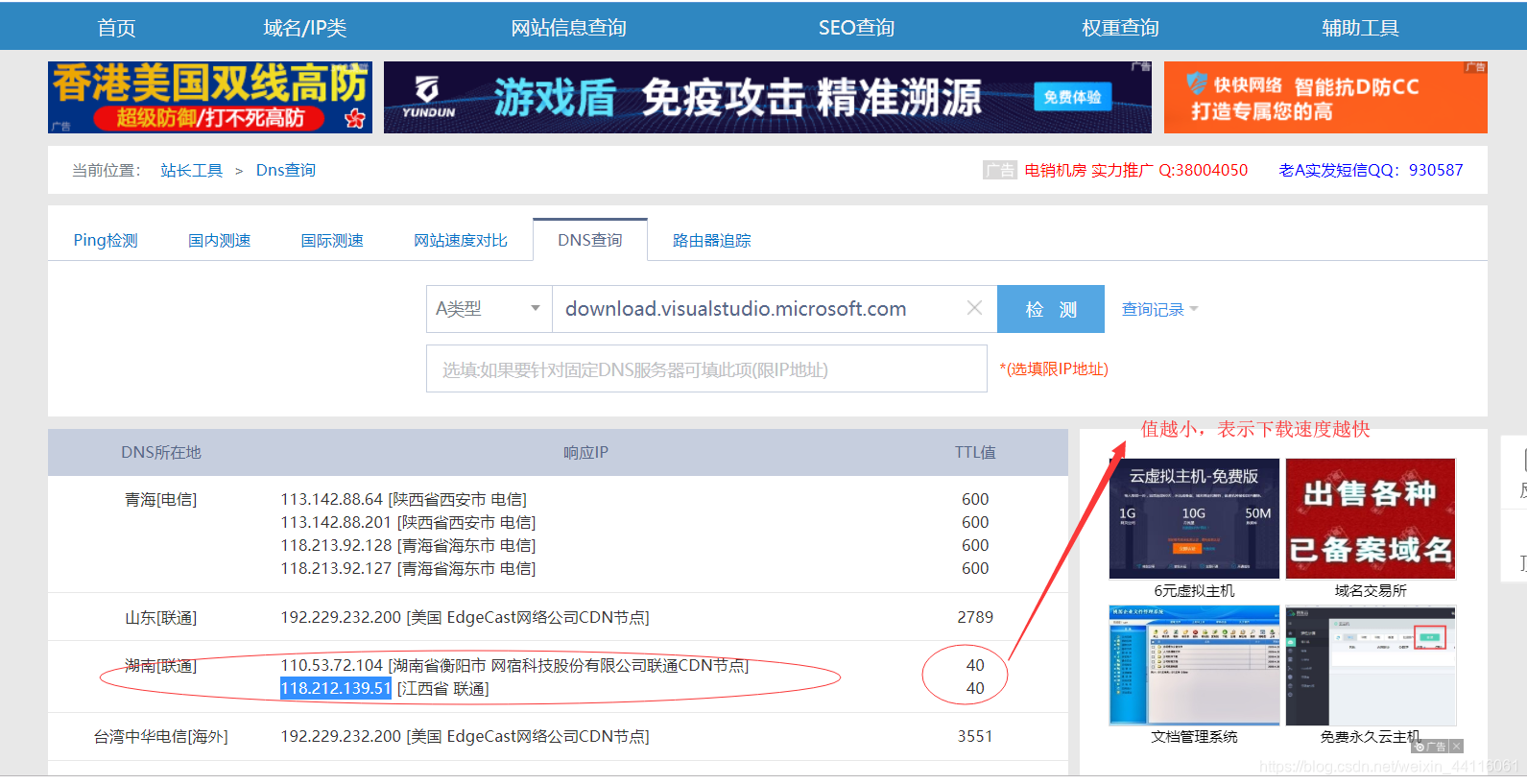Switch to the Ping检测 tab
The width and height of the screenshot is (1527, 784).
click(106, 240)
